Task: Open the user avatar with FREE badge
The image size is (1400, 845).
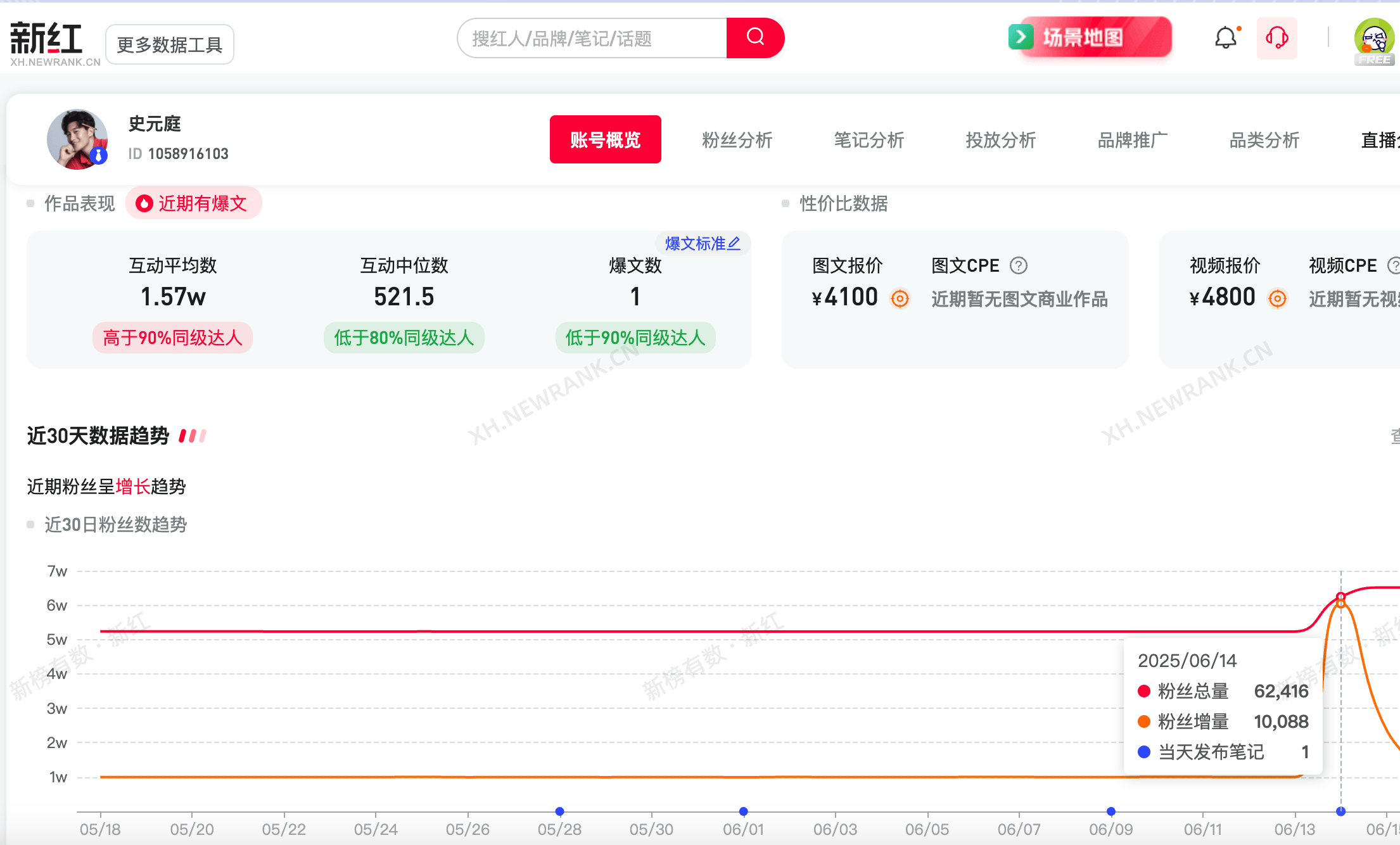Action: coord(1375,41)
